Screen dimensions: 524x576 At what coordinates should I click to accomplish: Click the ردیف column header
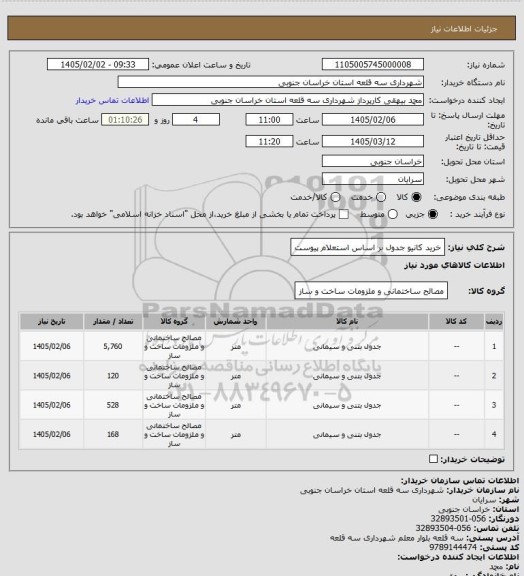494,321
